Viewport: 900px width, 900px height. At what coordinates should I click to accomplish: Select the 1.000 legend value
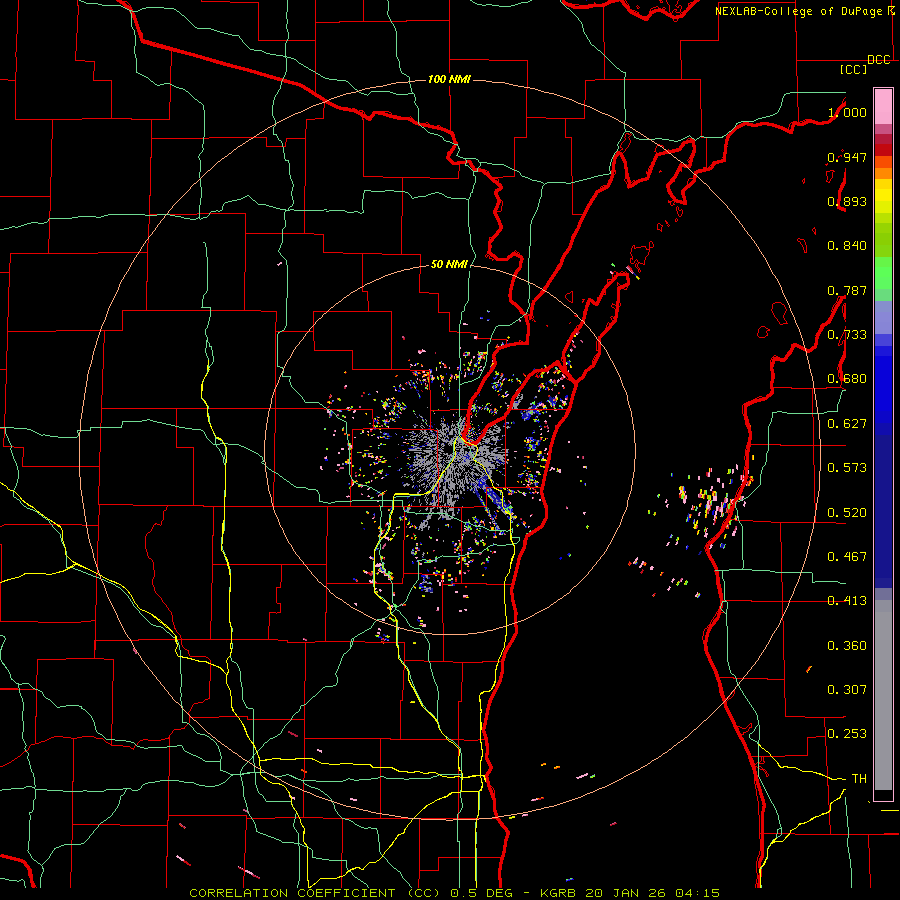(847, 112)
